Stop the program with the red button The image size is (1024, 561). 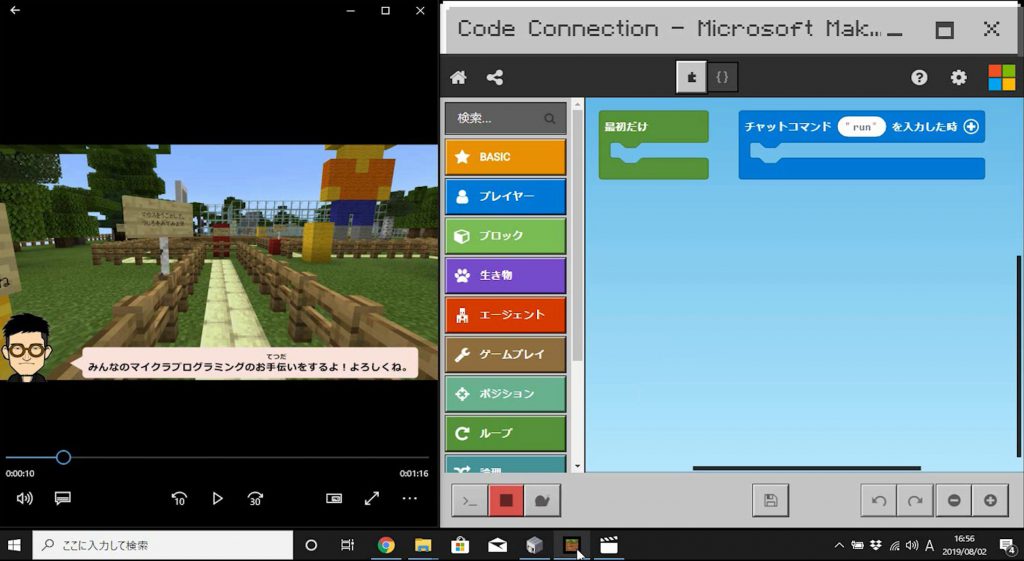point(506,500)
